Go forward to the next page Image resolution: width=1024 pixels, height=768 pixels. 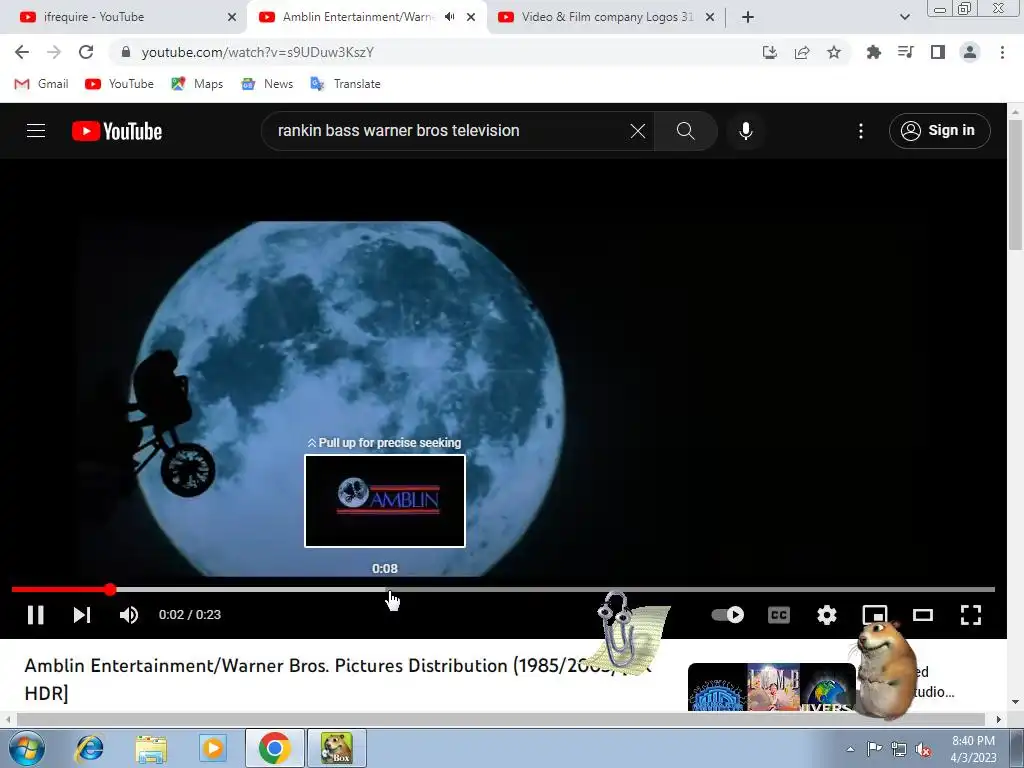click(54, 52)
